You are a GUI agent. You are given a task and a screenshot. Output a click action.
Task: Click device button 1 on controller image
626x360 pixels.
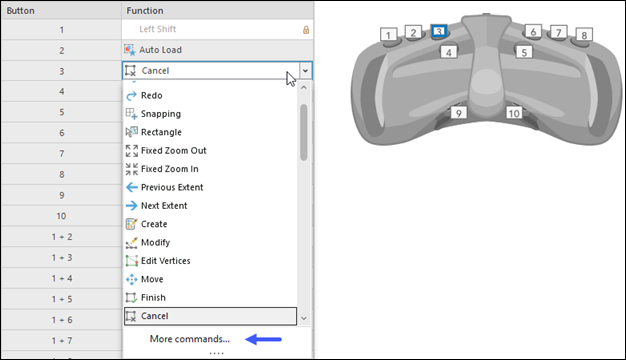(x=388, y=35)
